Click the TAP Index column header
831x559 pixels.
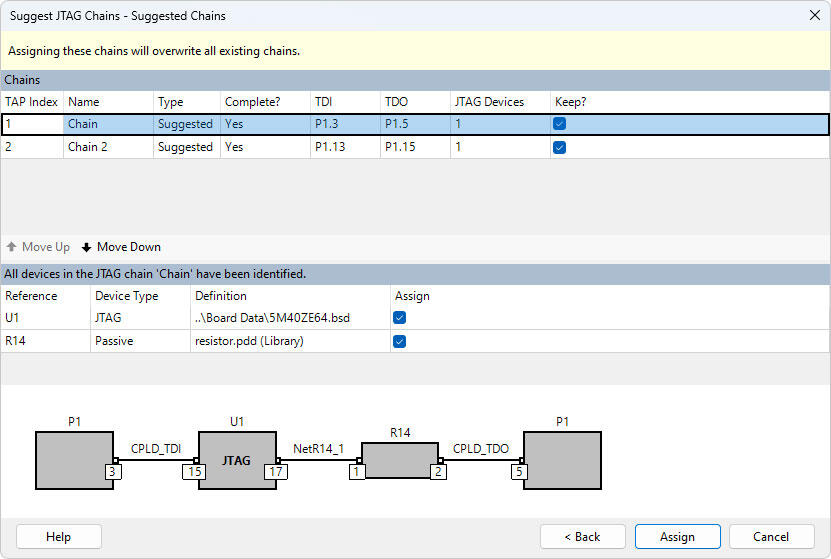(x=31, y=102)
